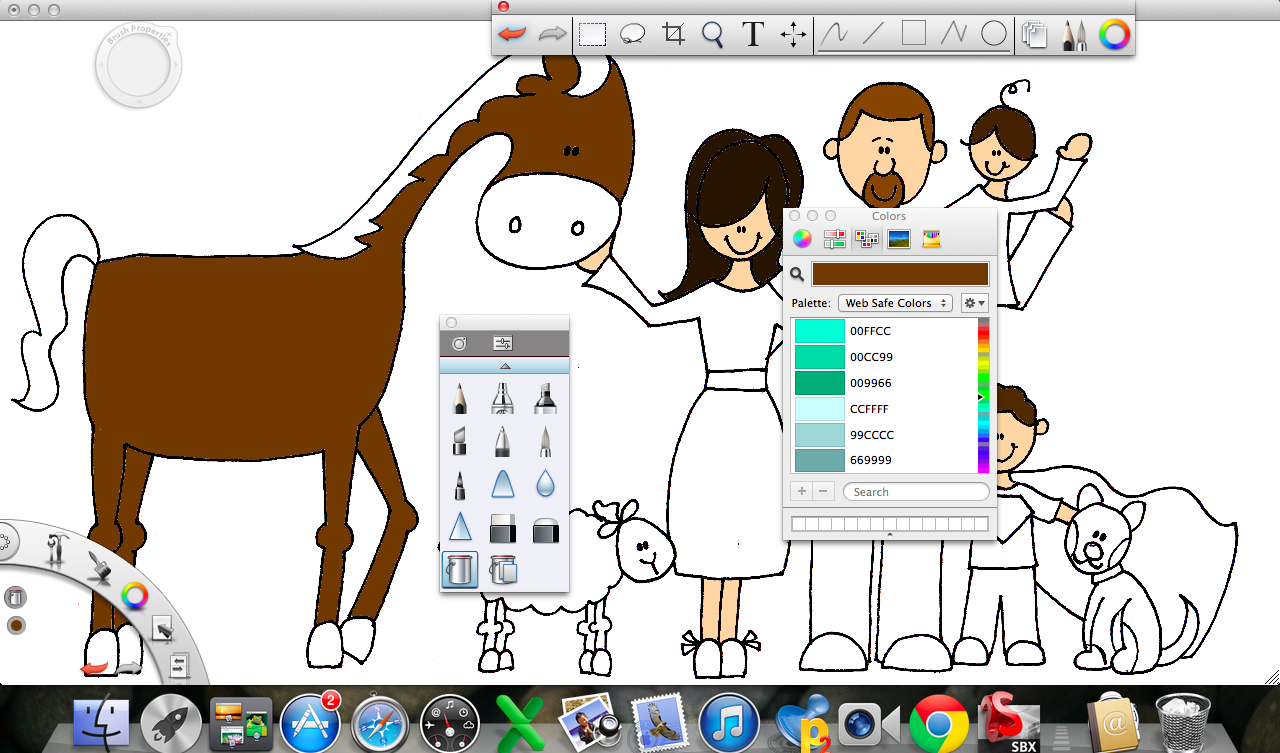Viewport: 1280px width, 753px height.
Task: Open the color wheel in top toolbar
Action: 1114,35
